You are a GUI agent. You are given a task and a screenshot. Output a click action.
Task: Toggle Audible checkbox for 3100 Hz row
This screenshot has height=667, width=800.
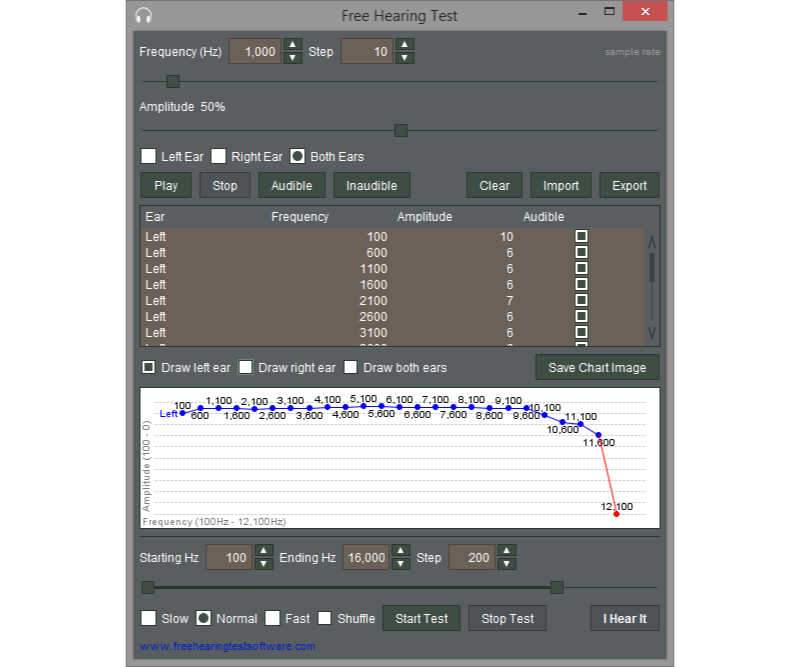(x=581, y=332)
